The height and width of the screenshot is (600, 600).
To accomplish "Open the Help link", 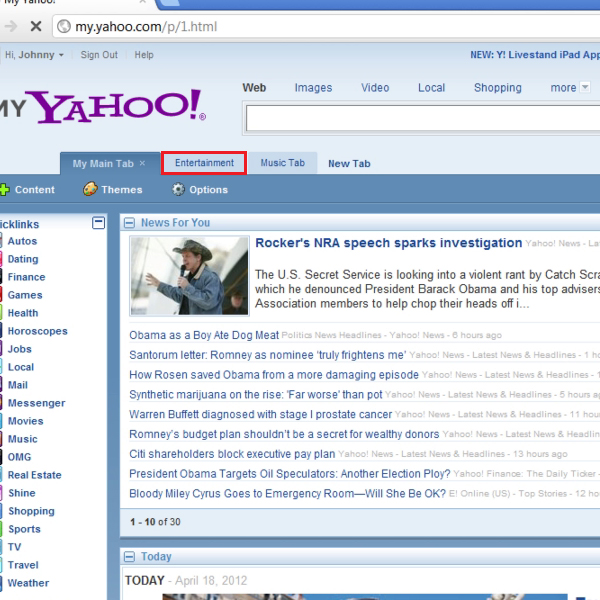I will point(144,55).
